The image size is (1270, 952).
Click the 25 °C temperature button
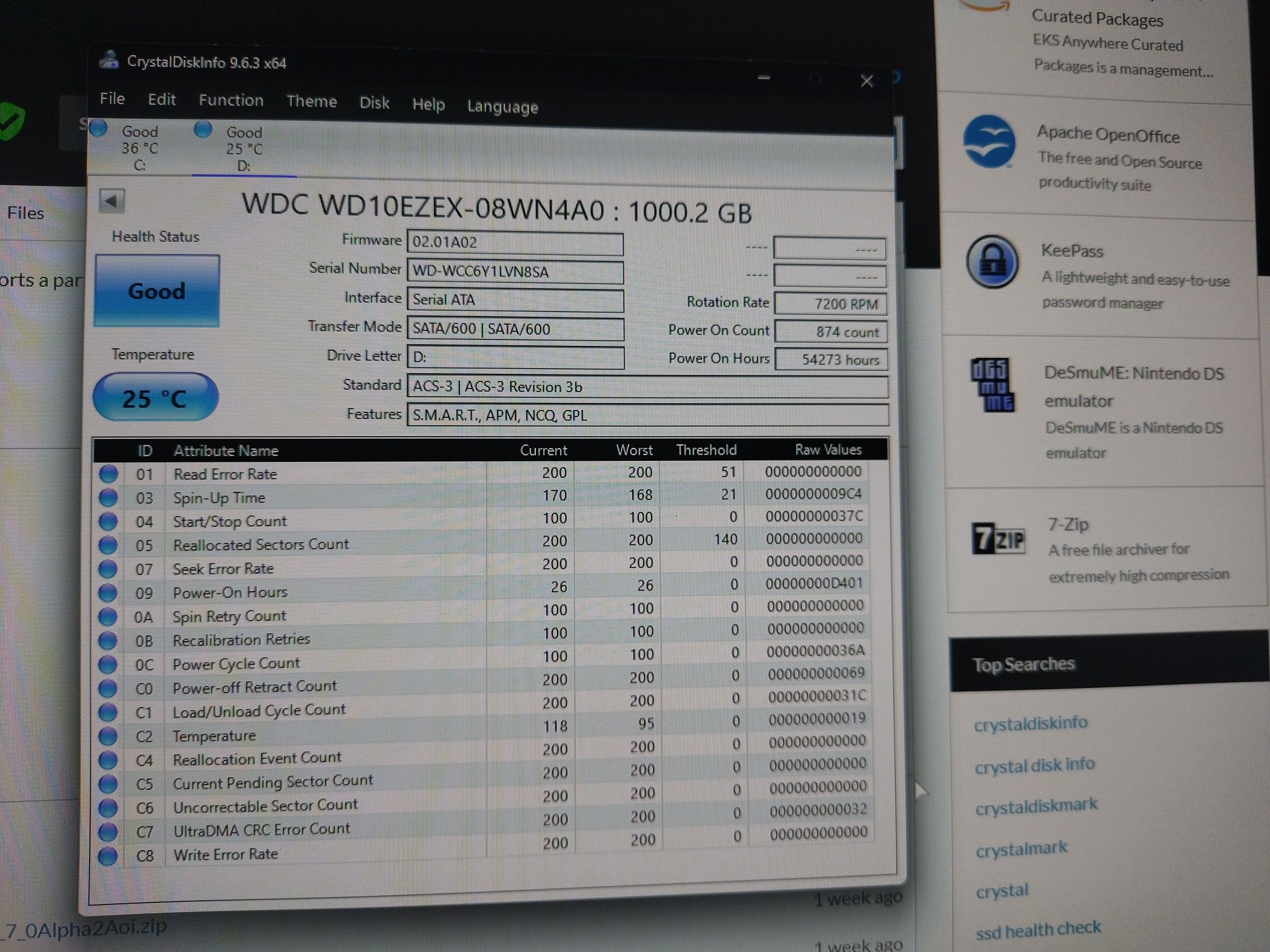tap(156, 398)
